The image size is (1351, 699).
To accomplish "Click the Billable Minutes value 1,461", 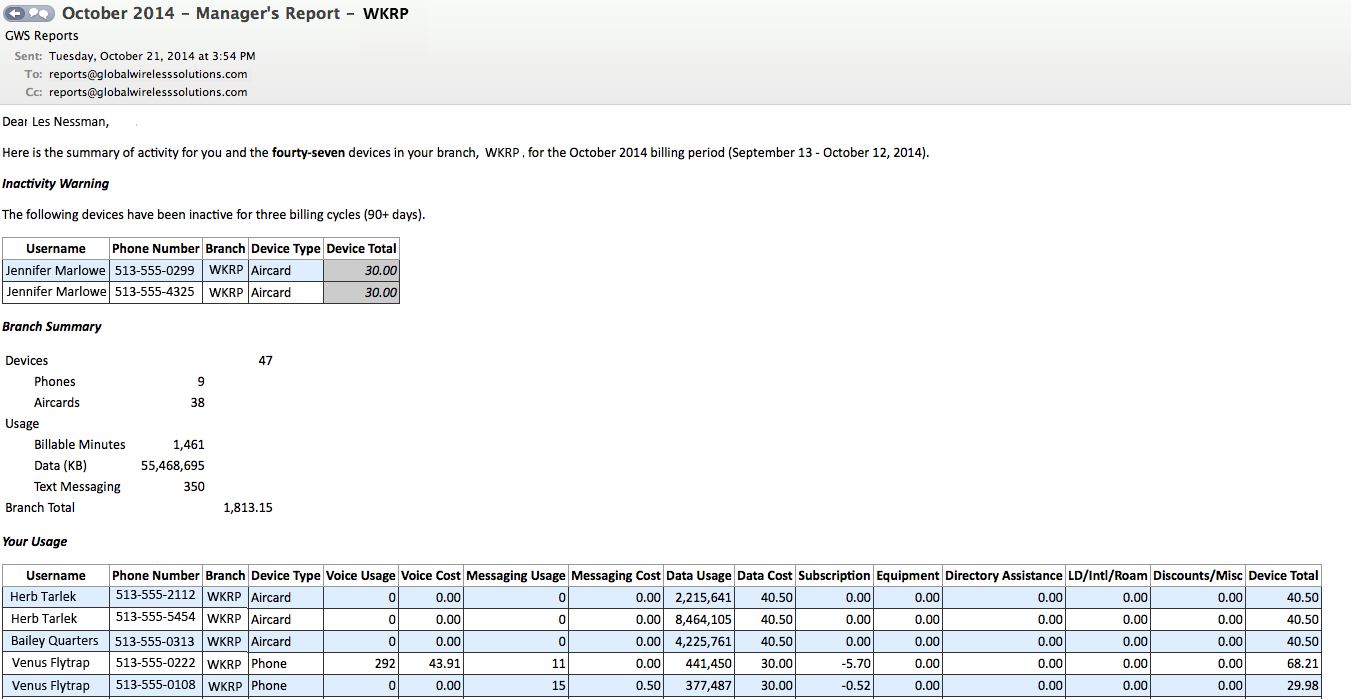I will 188,445.
